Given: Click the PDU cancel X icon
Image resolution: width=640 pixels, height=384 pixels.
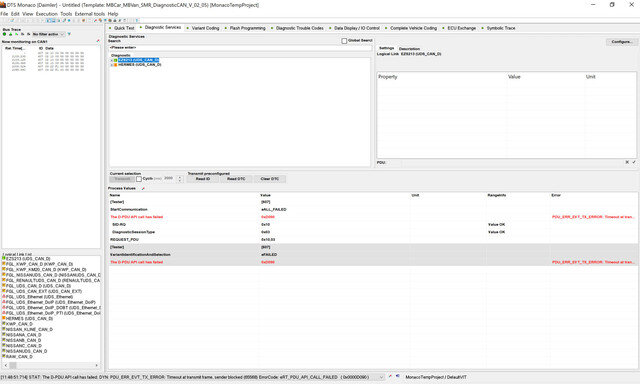Looking at the screenshot, I should [x=627, y=162].
